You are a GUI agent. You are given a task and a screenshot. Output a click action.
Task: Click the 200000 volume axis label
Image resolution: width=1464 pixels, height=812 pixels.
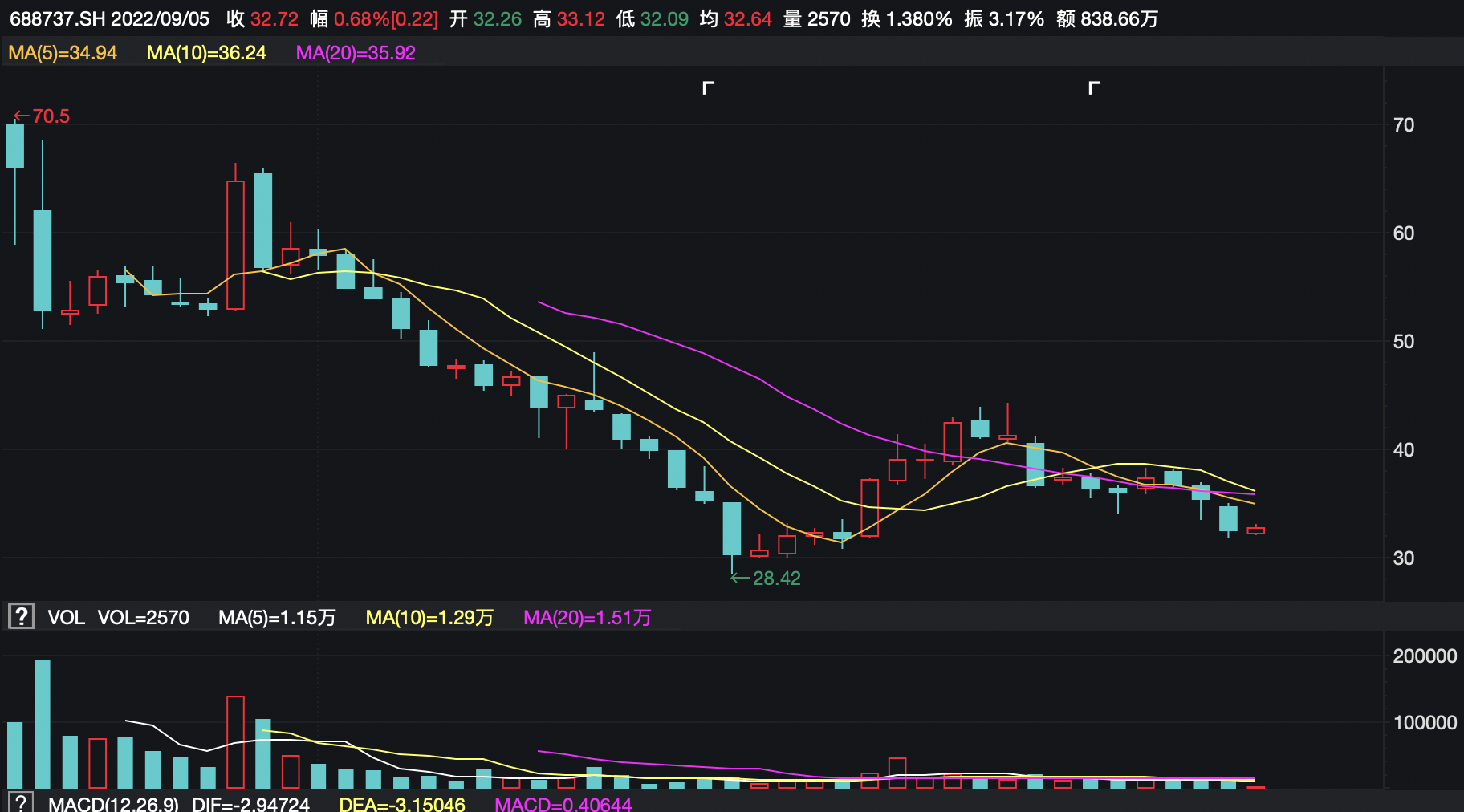pyautogui.click(x=1424, y=656)
